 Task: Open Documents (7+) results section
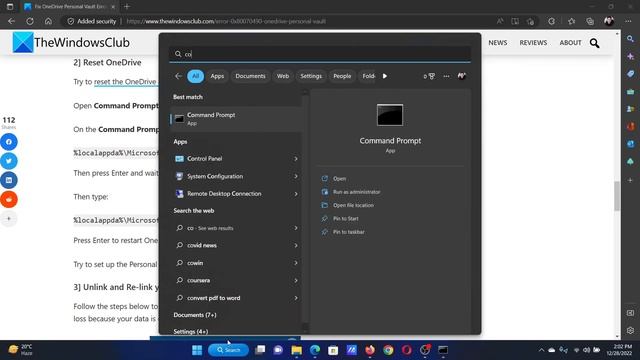pyautogui.click(x=195, y=315)
